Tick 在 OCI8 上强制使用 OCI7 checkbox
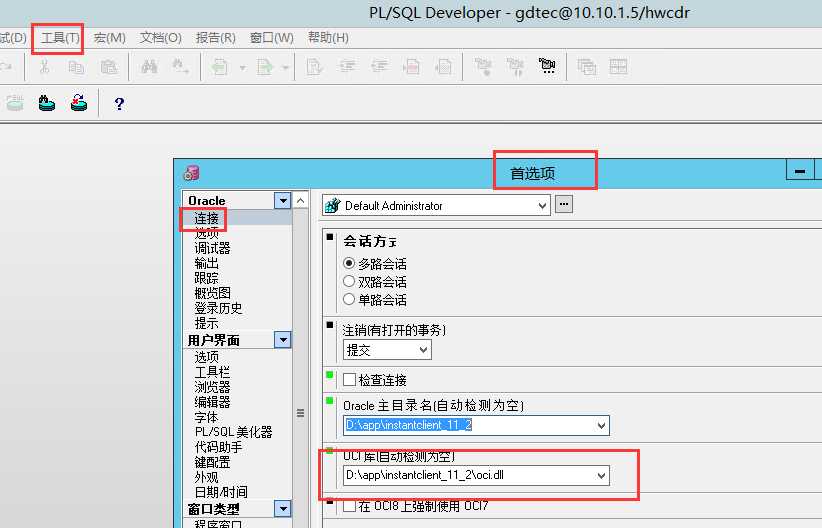 (349, 506)
